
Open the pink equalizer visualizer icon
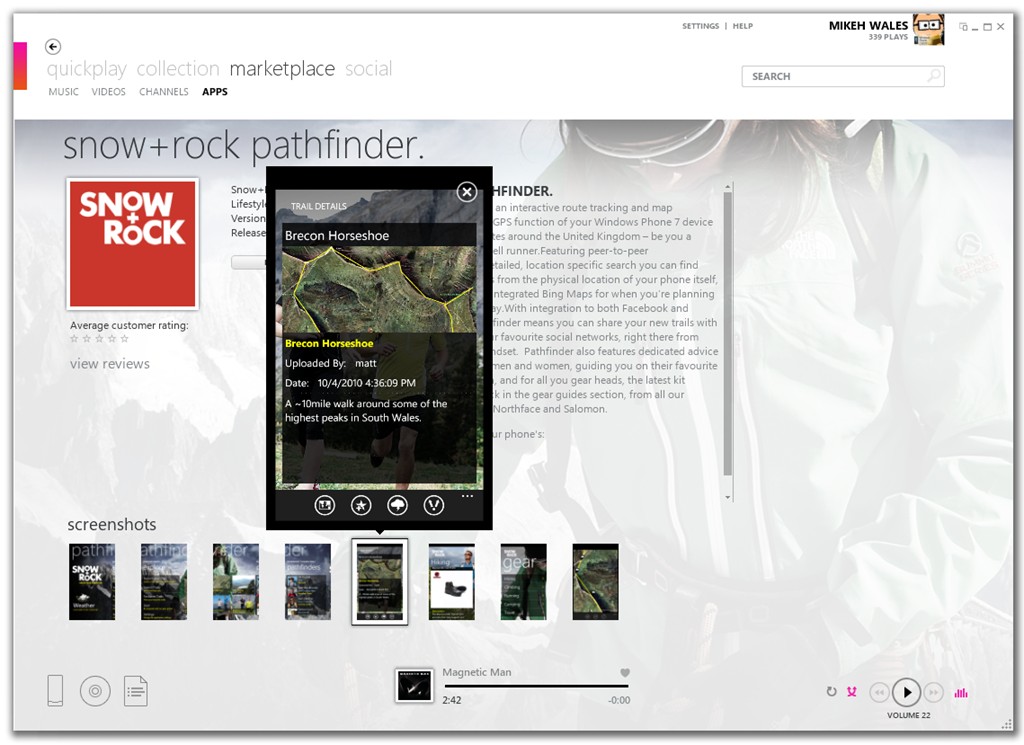[x=961, y=692]
